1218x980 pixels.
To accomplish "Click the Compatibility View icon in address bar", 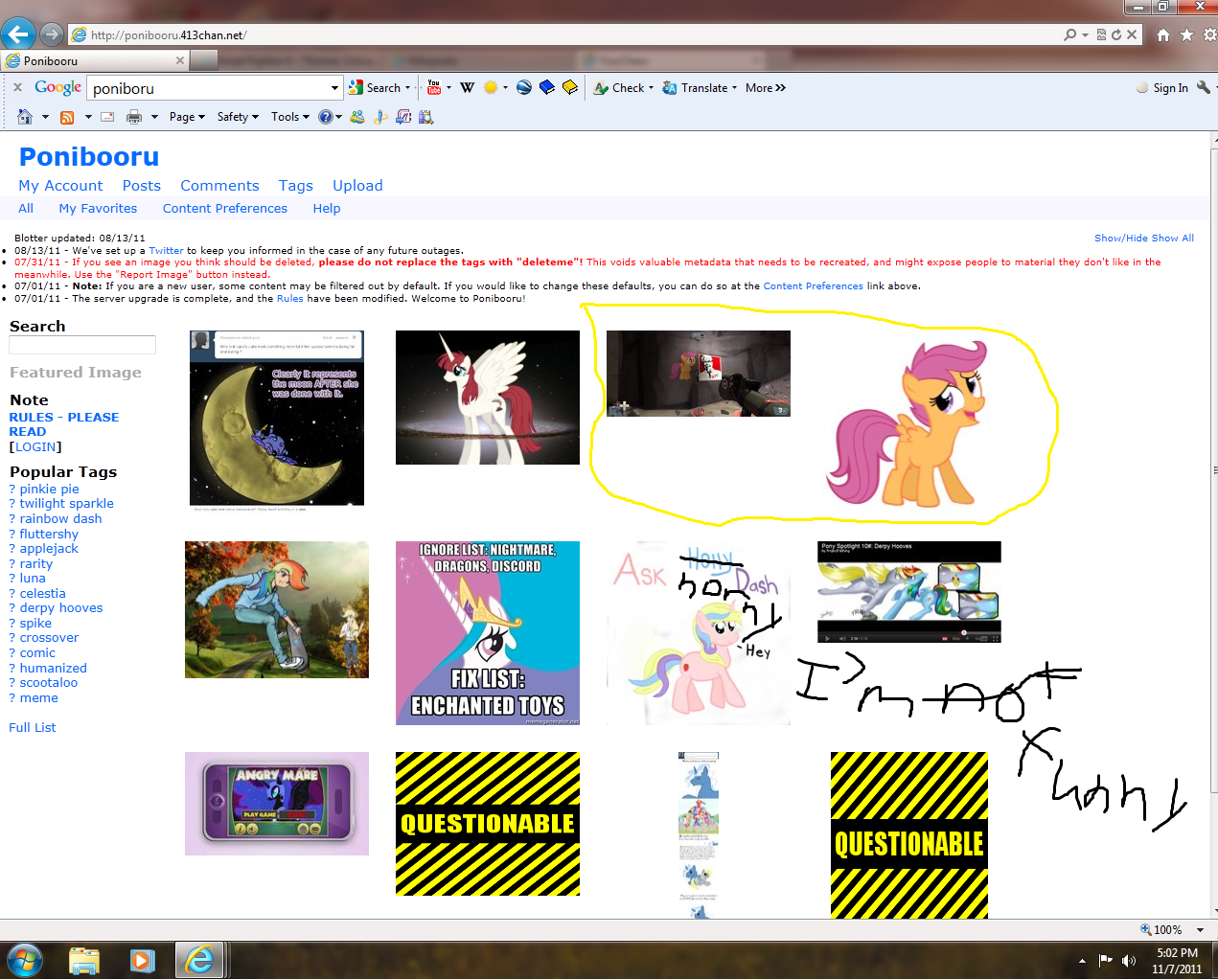I will pos(1102,34).
